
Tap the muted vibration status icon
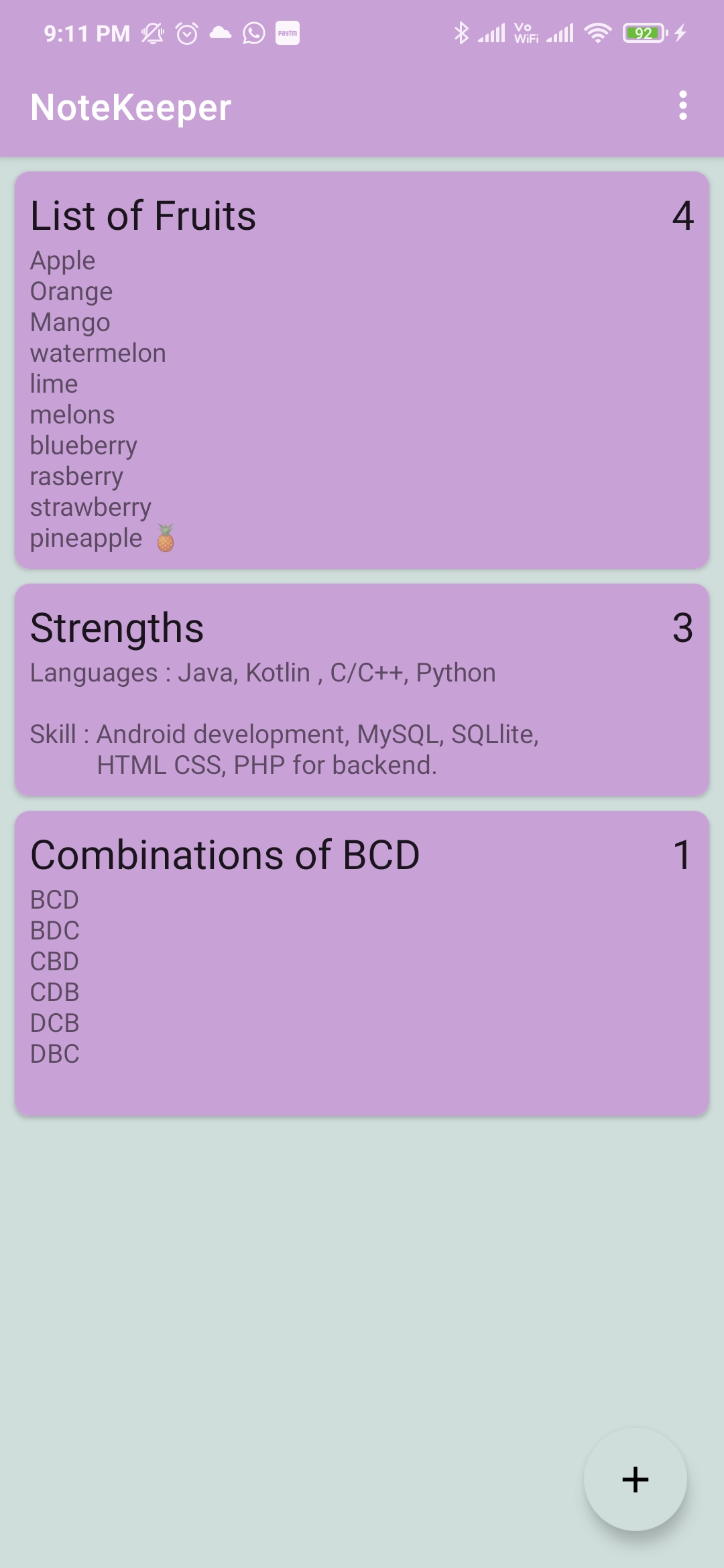[x=152, y=31]
